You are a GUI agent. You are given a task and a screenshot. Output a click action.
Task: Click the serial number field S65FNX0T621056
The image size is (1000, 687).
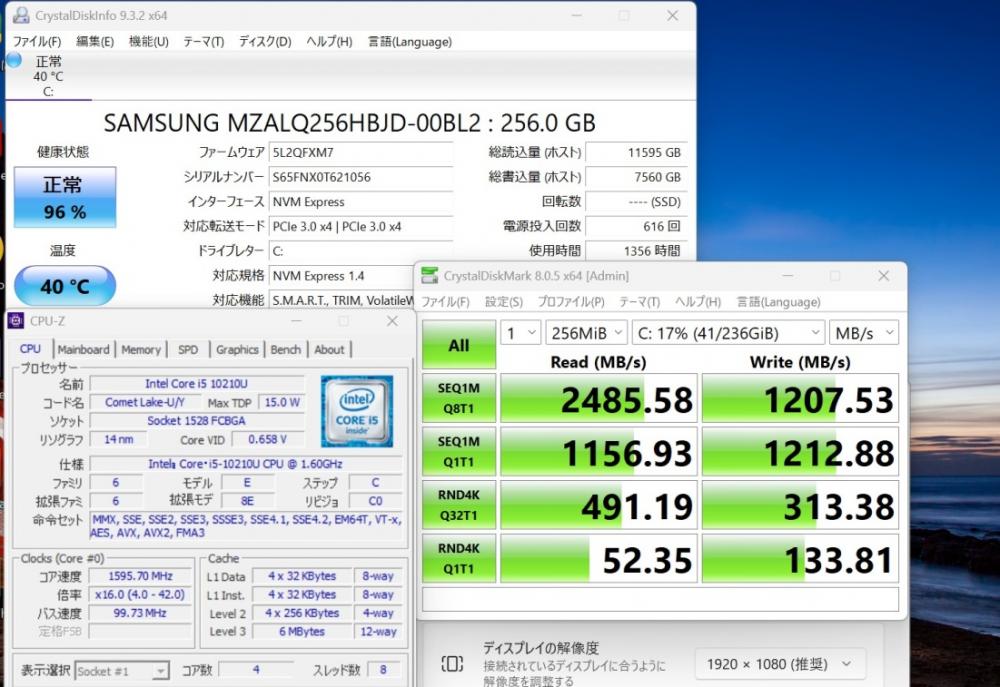point(360,177)
